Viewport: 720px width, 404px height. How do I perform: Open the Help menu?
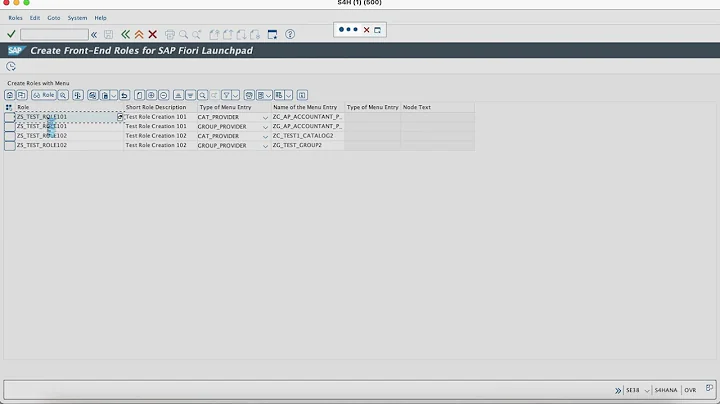click(101, 18)
